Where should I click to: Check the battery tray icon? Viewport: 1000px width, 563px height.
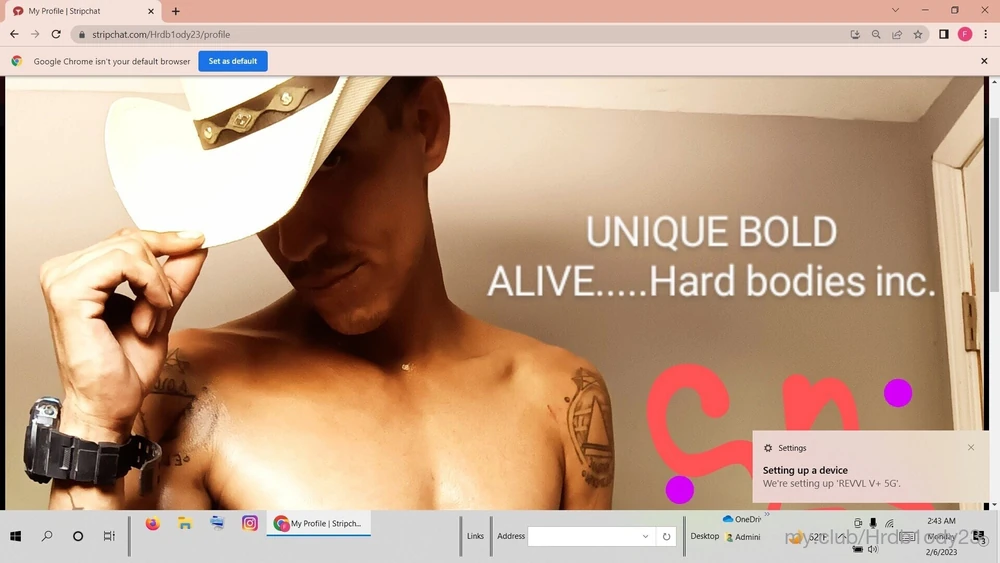[x=858, y=548]
